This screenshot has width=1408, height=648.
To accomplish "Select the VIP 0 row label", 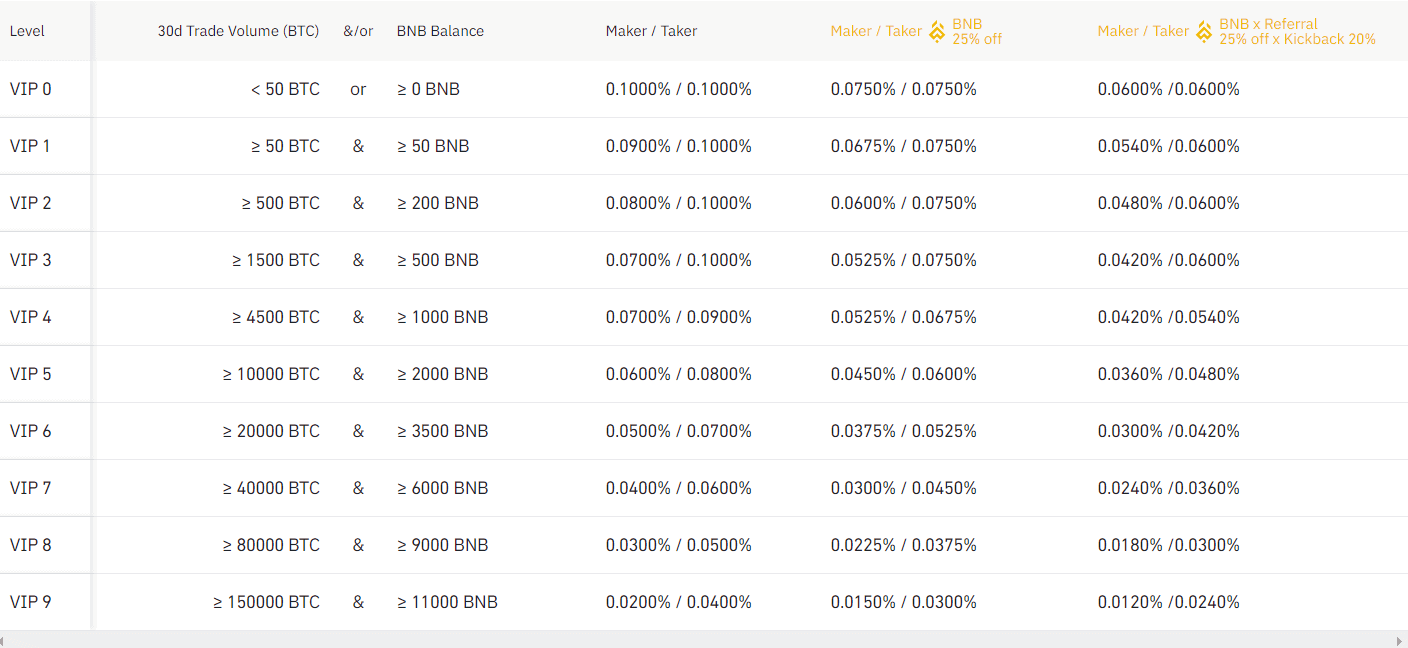I will [30, 89].
